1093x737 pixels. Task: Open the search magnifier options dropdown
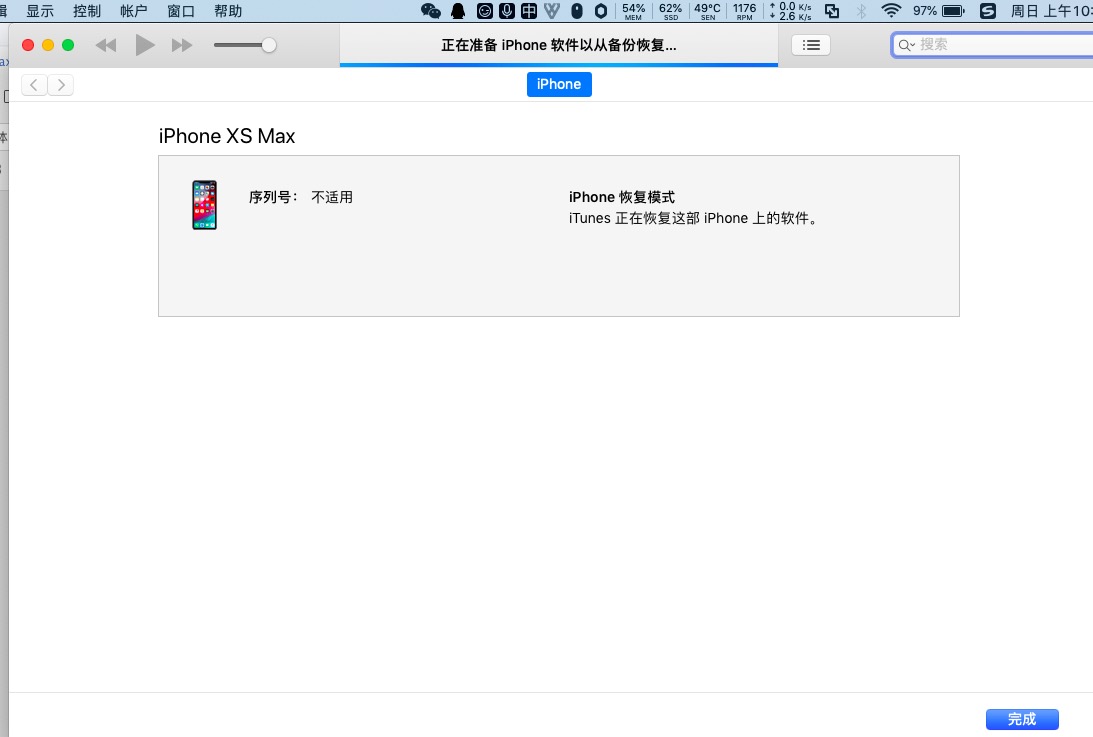(906, 45)
